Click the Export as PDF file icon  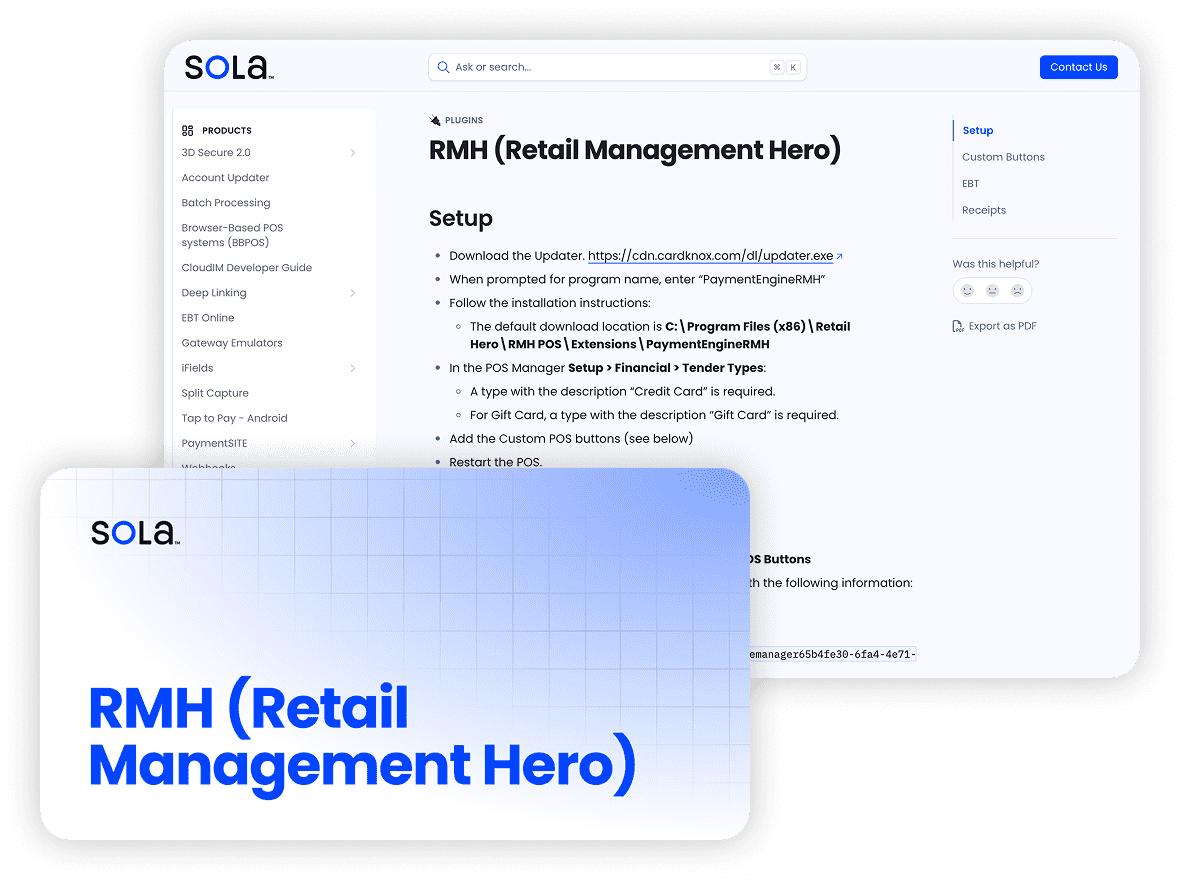[x=957, y=326]
